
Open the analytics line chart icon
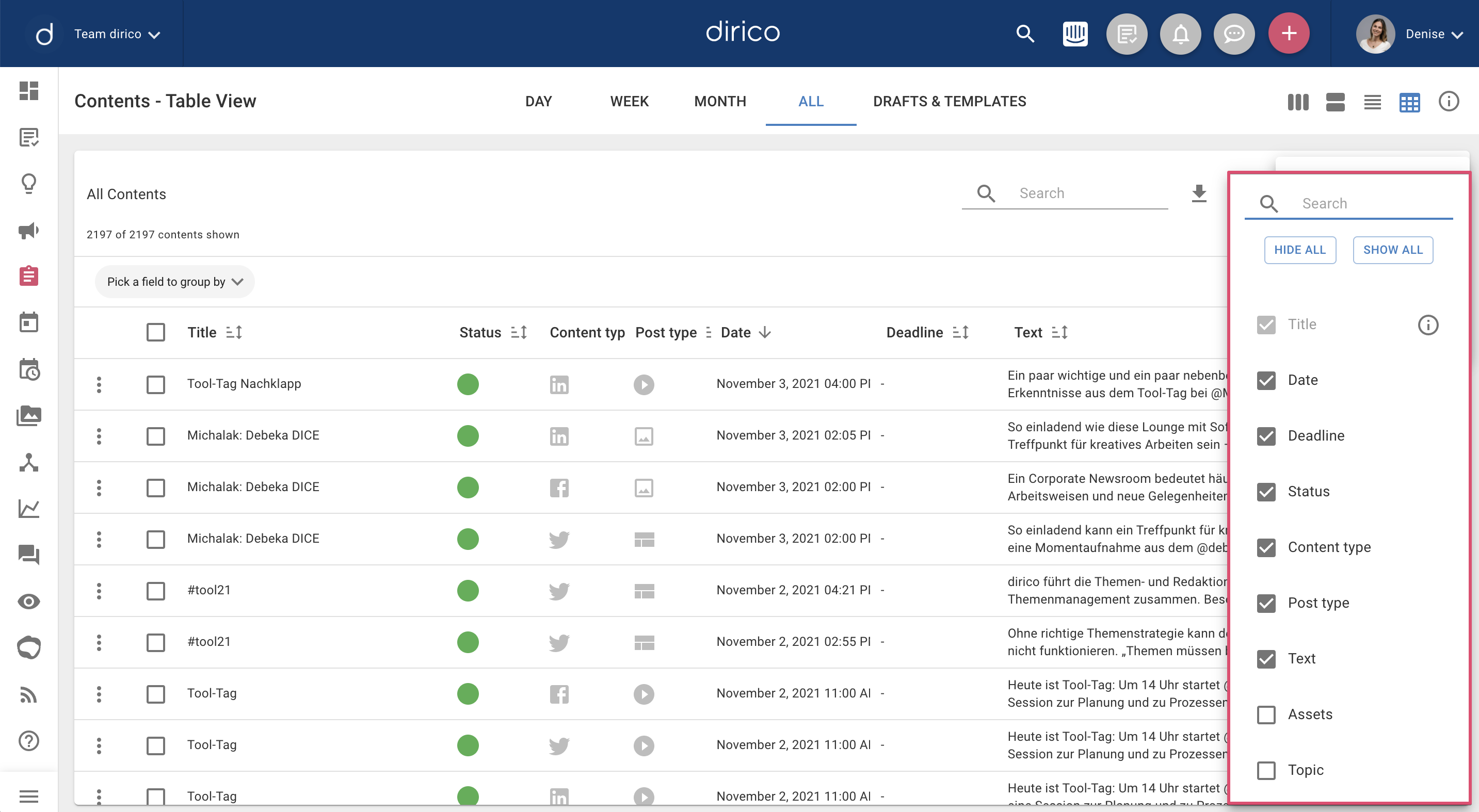29,509
